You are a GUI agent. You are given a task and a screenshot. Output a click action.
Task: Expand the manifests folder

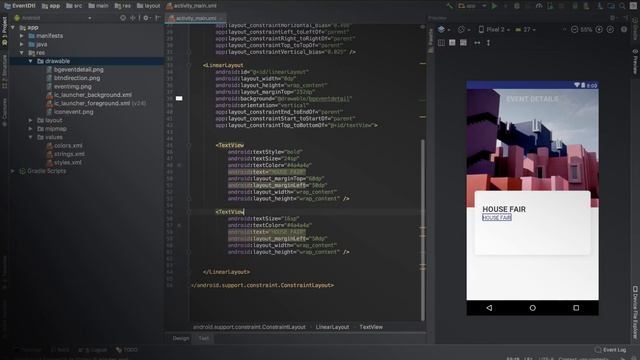pyautogui.click(x=22, y=36)
